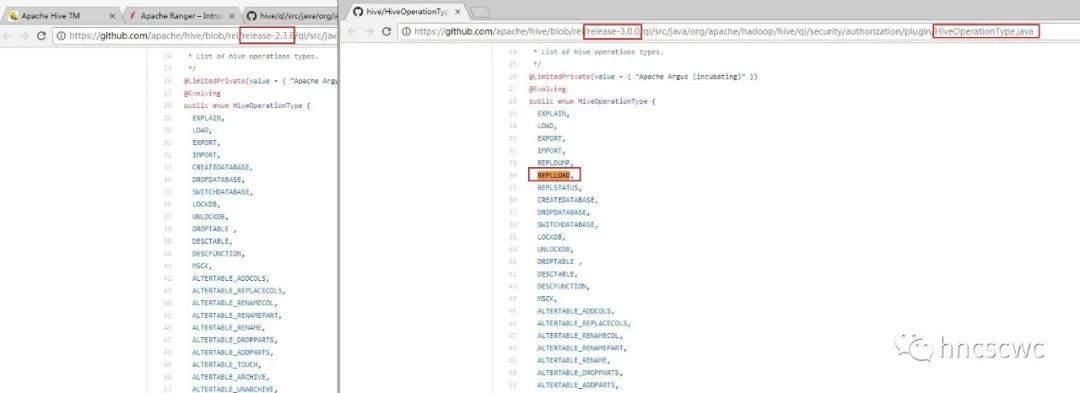The width and height of the screenshot is (1080, 393).
Task: Click the LOAD line in the left window
Action: (x=202, y=130)
